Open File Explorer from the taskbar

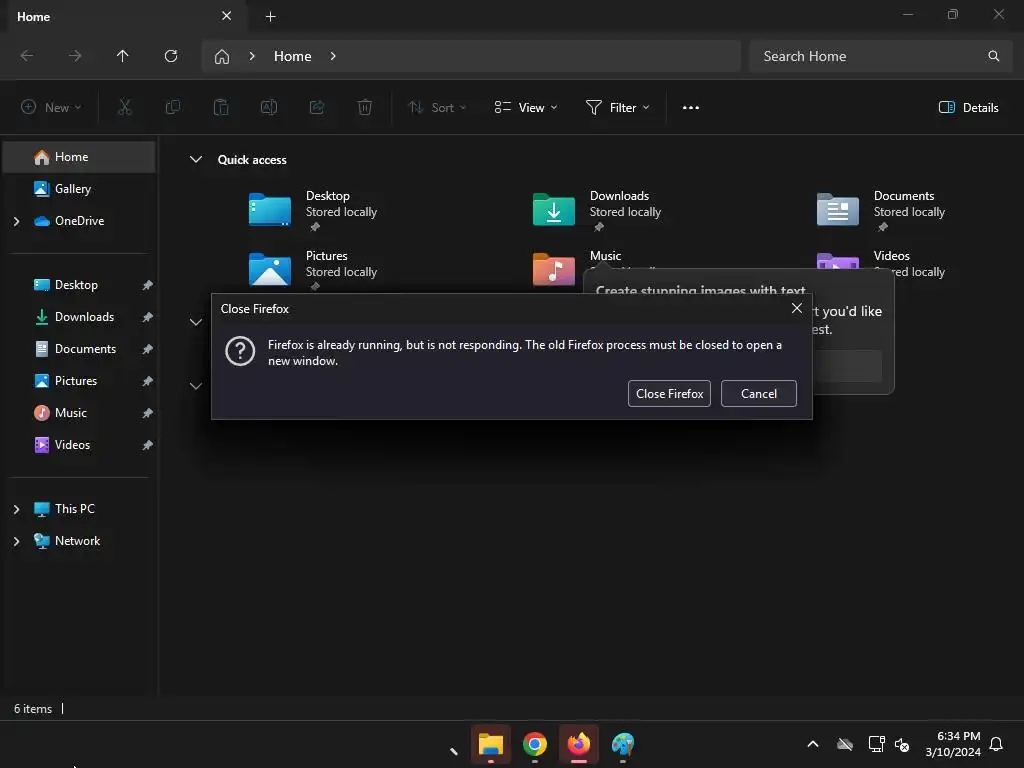point(490,744)
